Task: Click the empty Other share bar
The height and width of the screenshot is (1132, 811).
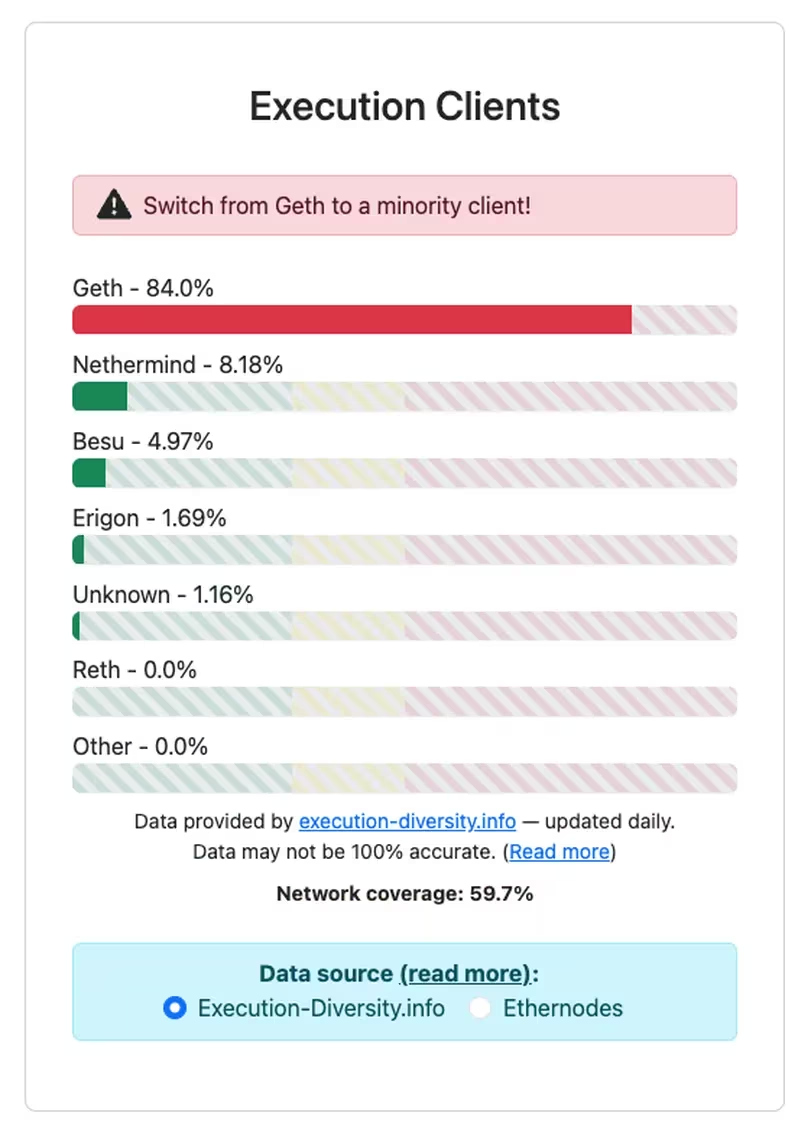Action: [x=404, y=778]
